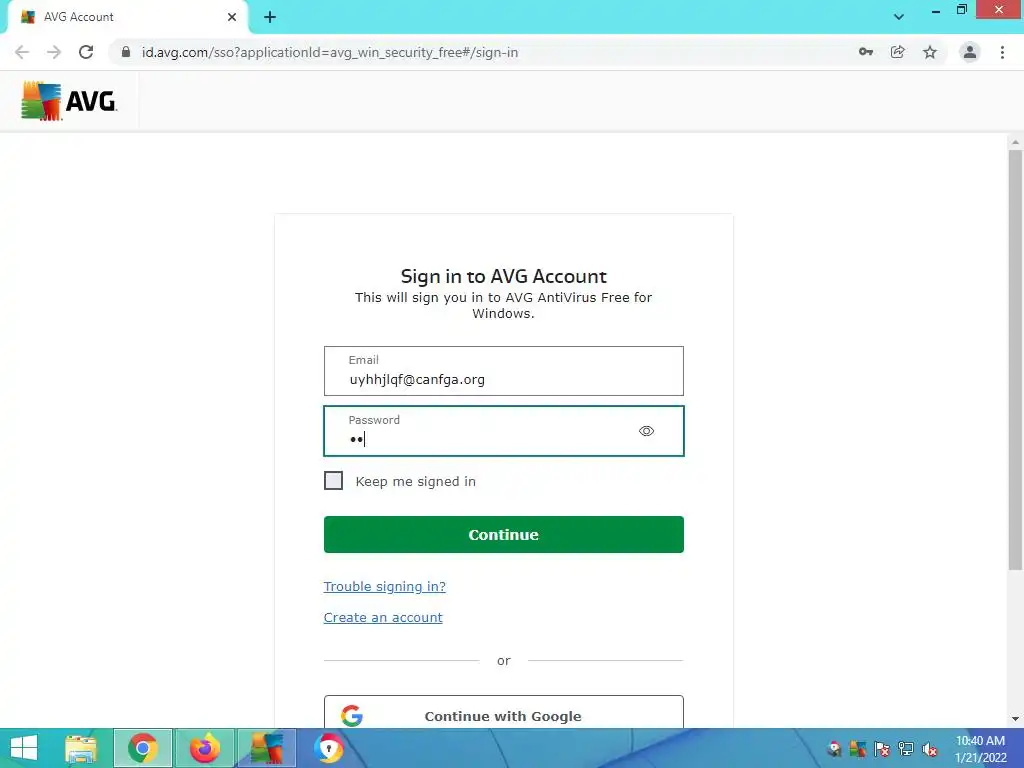Go back with the browser back arrow
Viewport: 1024px width, 768px height.
tap(22, 52)
